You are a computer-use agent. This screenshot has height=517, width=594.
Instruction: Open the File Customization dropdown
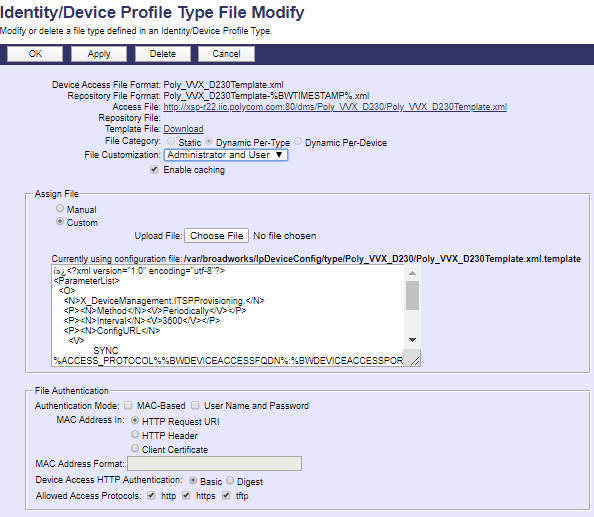(226, 155)
